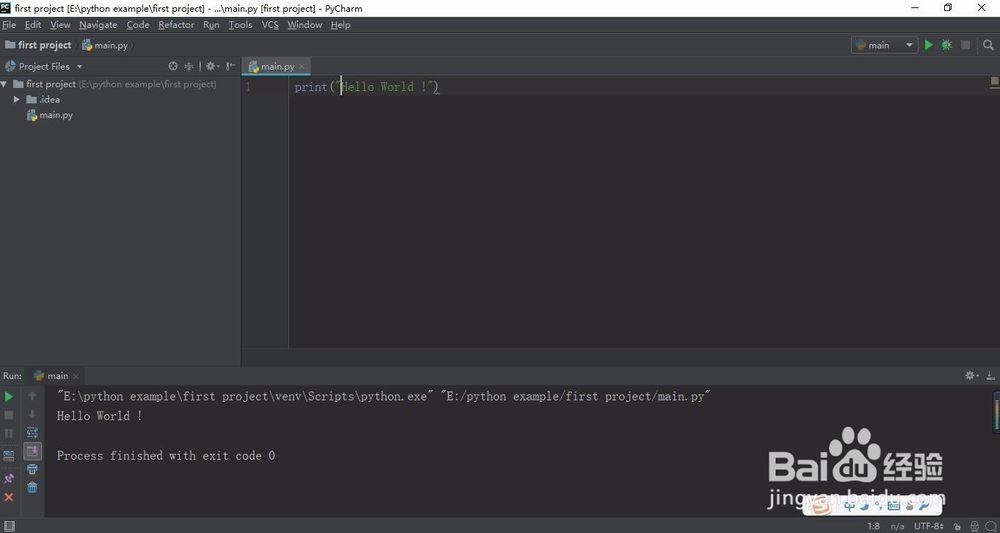This screenshot has height=533, width=1000.
Task: Click the down arrow in Run console toolbar
Action: click(32, 414)
